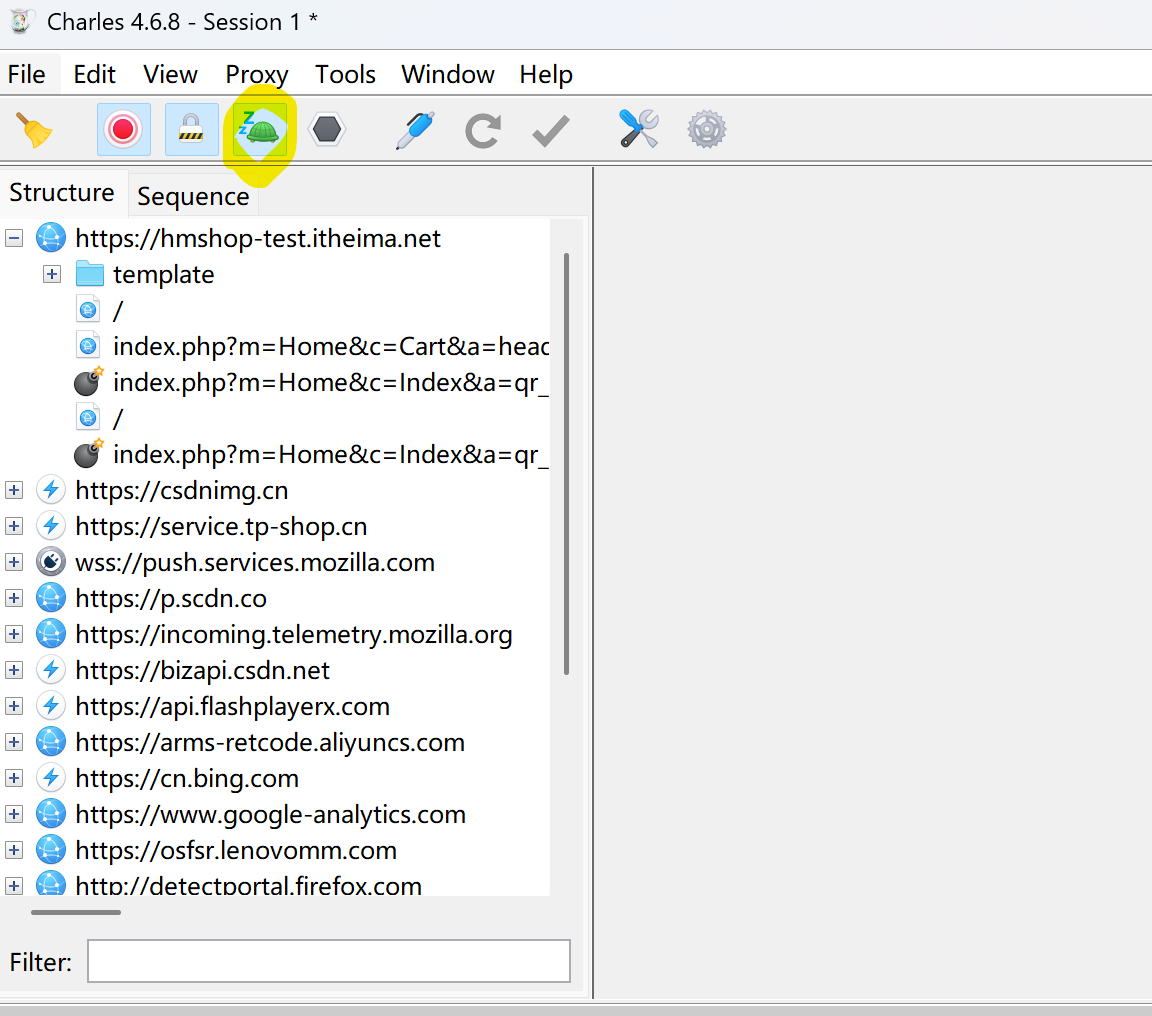Select https://cn.bing.com host row
Viewport: 1152px width, 1016px height.
pos(187,778)
